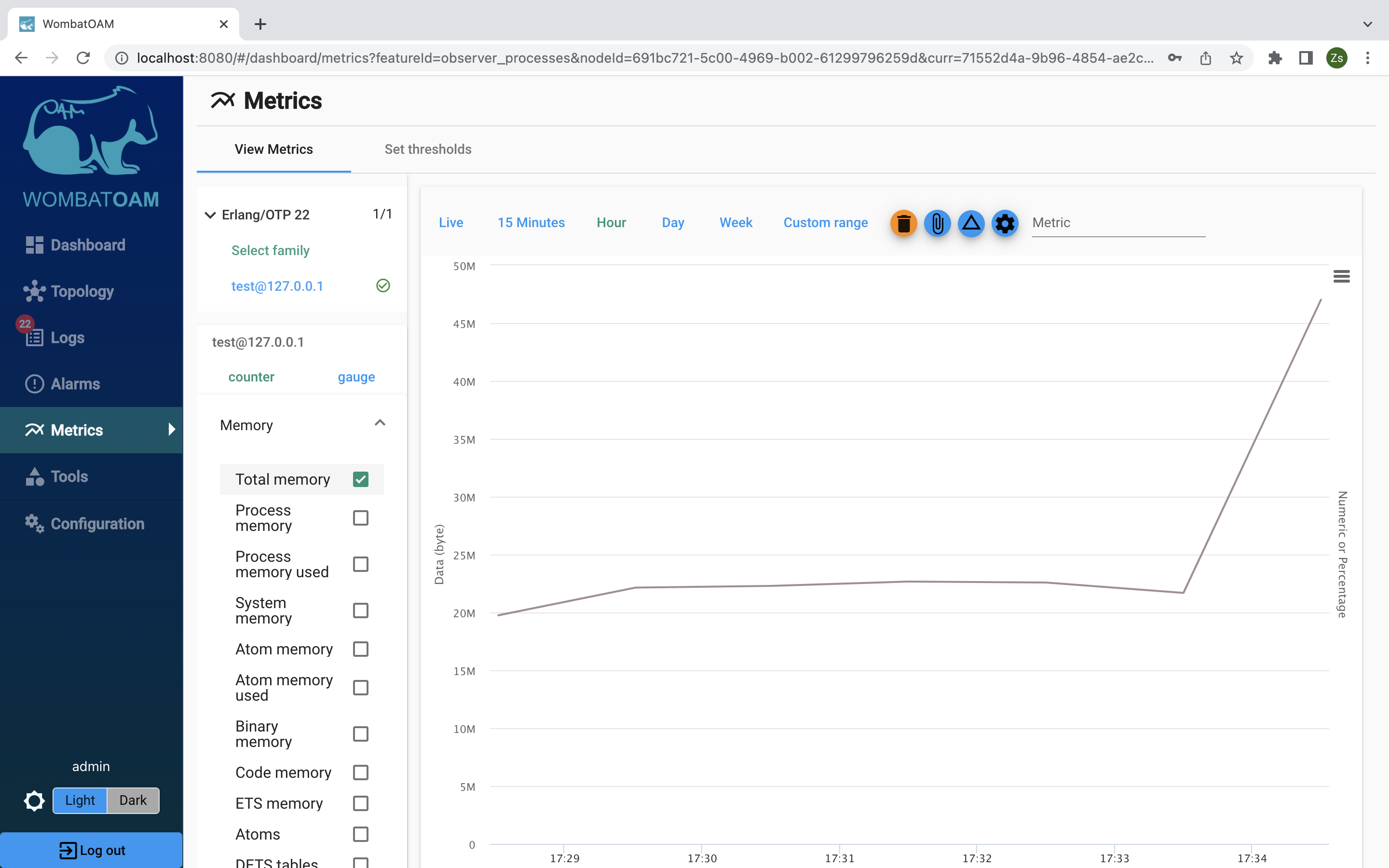Select the gauge metric type tab

tap(356, 377)
